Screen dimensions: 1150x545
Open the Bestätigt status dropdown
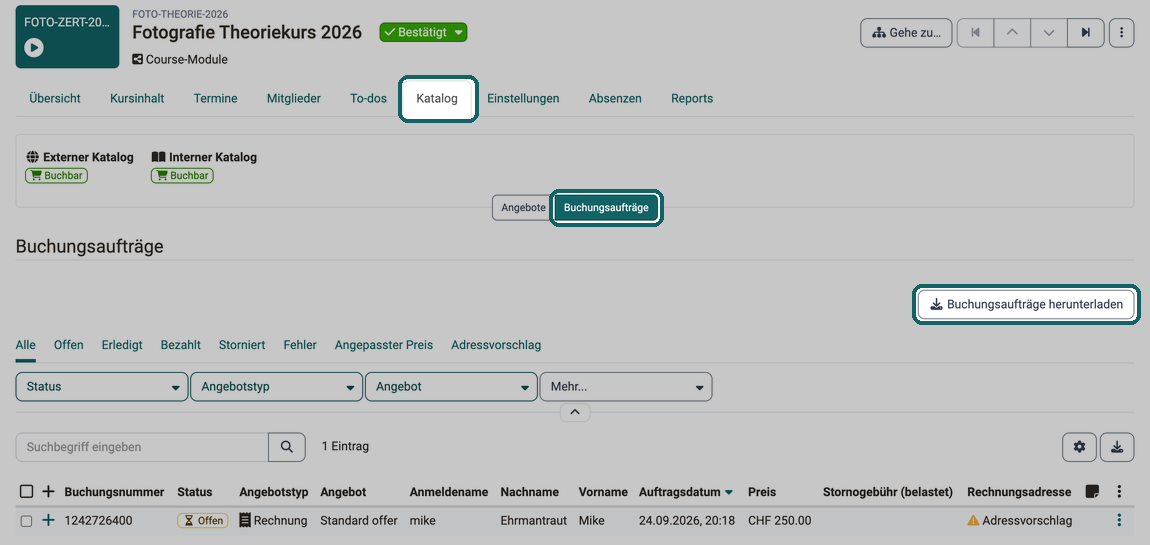click(x=423, y=33)
